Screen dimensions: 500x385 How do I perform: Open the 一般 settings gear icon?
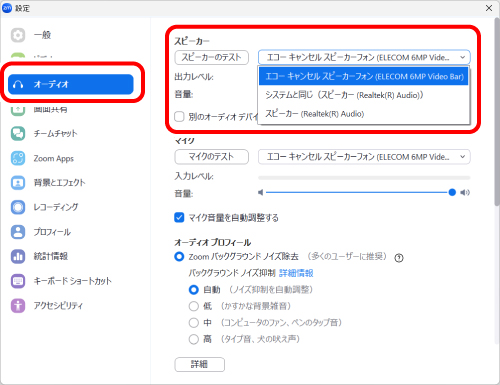[x=18, y=35]
